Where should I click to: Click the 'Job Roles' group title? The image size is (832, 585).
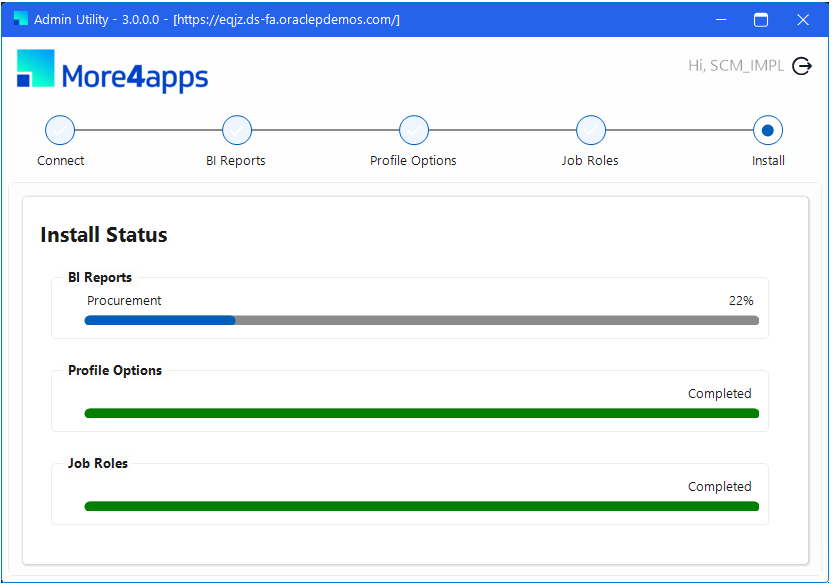click(x=98, y=463)
